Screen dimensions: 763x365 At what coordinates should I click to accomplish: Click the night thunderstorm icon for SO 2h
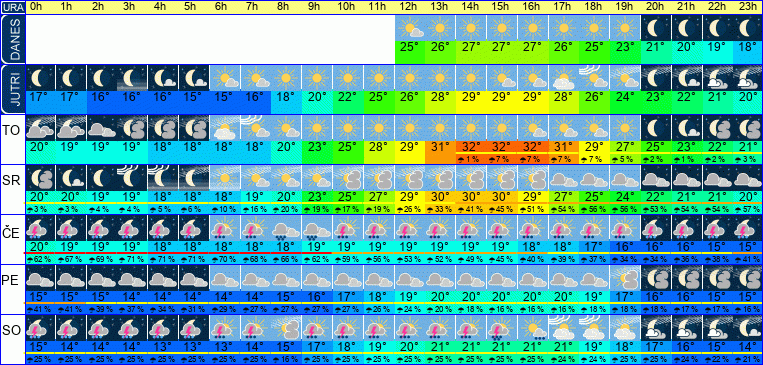click(102, 327)
